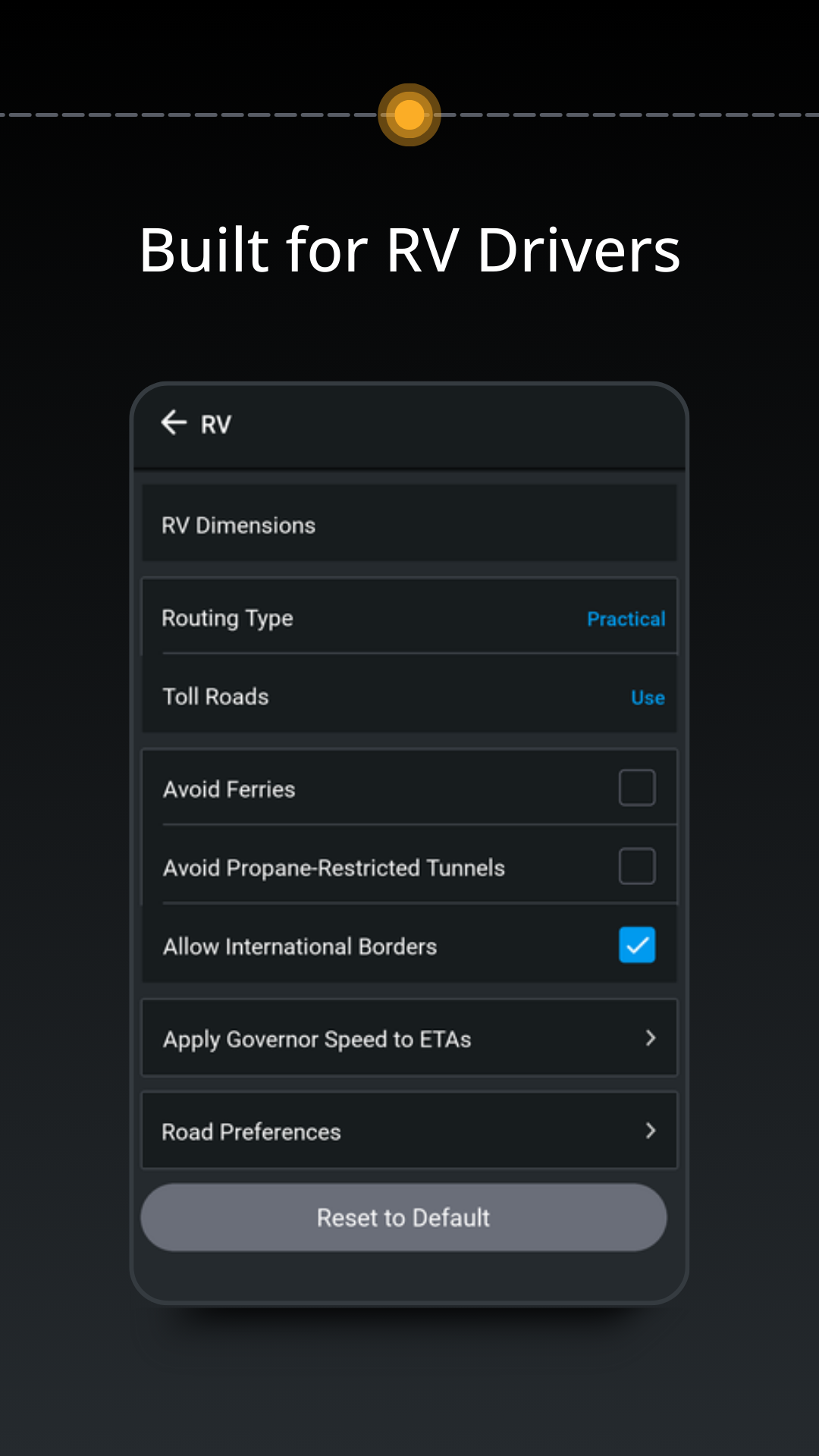
Task: Click the timeline progress marker at top
Action: 409,115
